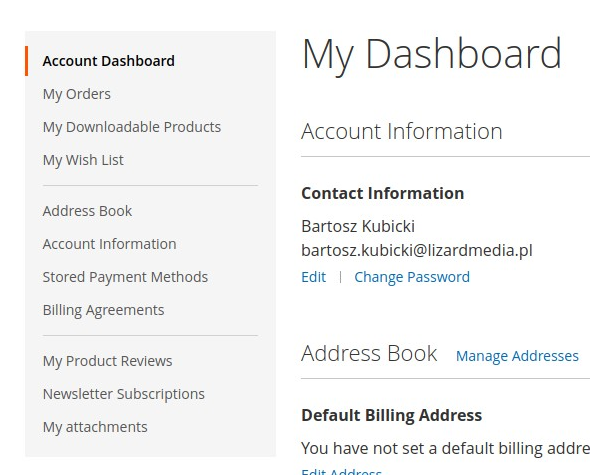
Task: Select the Default Billing Address heading
Action: click(392, 416)
